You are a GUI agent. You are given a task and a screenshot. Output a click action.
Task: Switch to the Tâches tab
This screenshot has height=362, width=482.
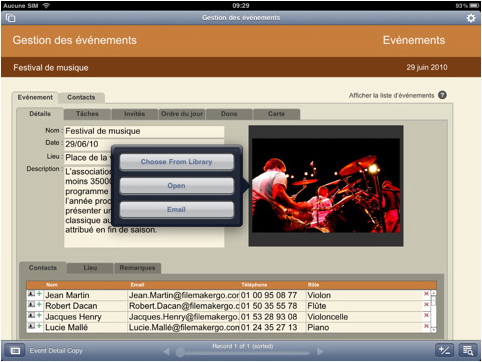click(x=87, y=114)
